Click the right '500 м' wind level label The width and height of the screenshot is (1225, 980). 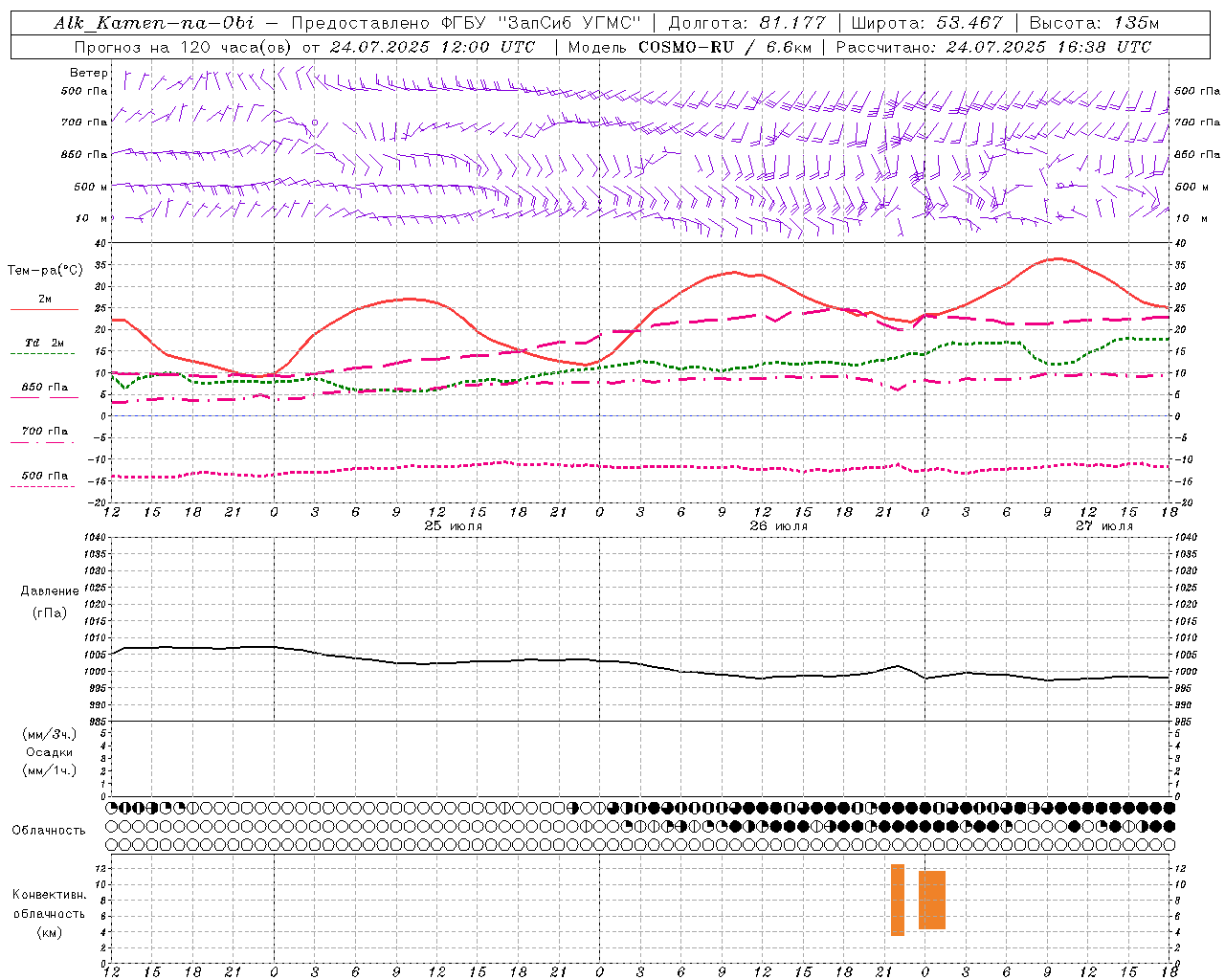[1192, 188]
